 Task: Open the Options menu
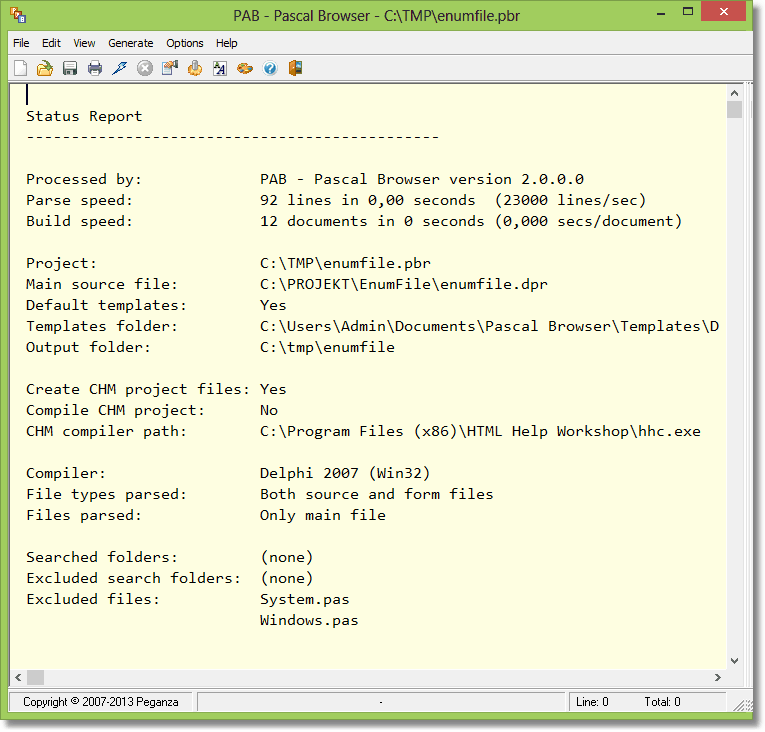185,43
